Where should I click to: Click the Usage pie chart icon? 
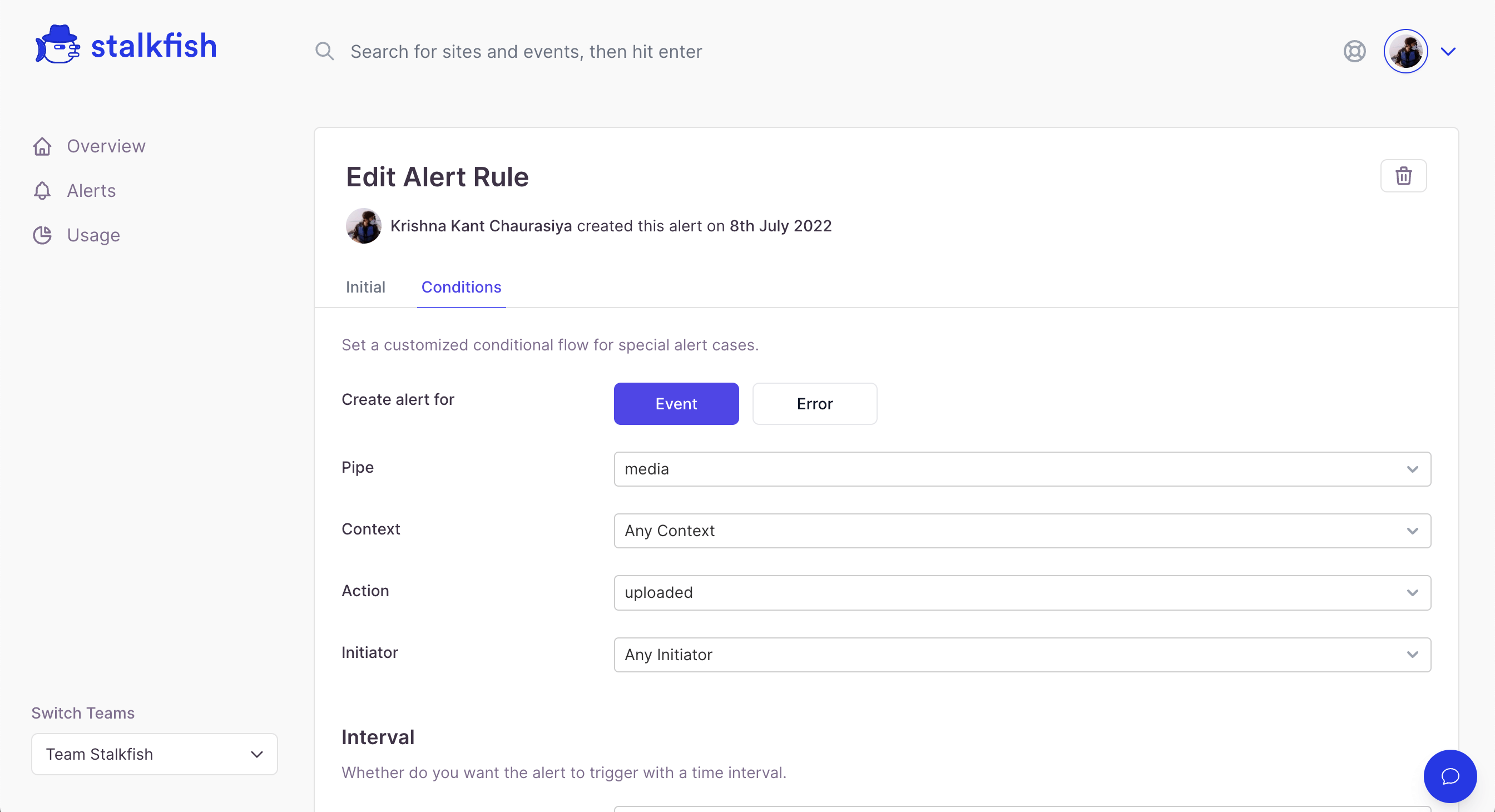(x=42, y=235)
